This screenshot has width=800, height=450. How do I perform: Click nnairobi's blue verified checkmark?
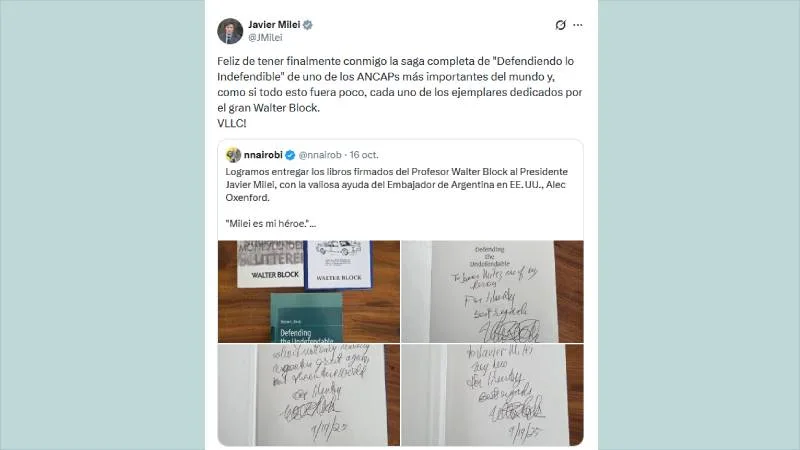point(290,155)
